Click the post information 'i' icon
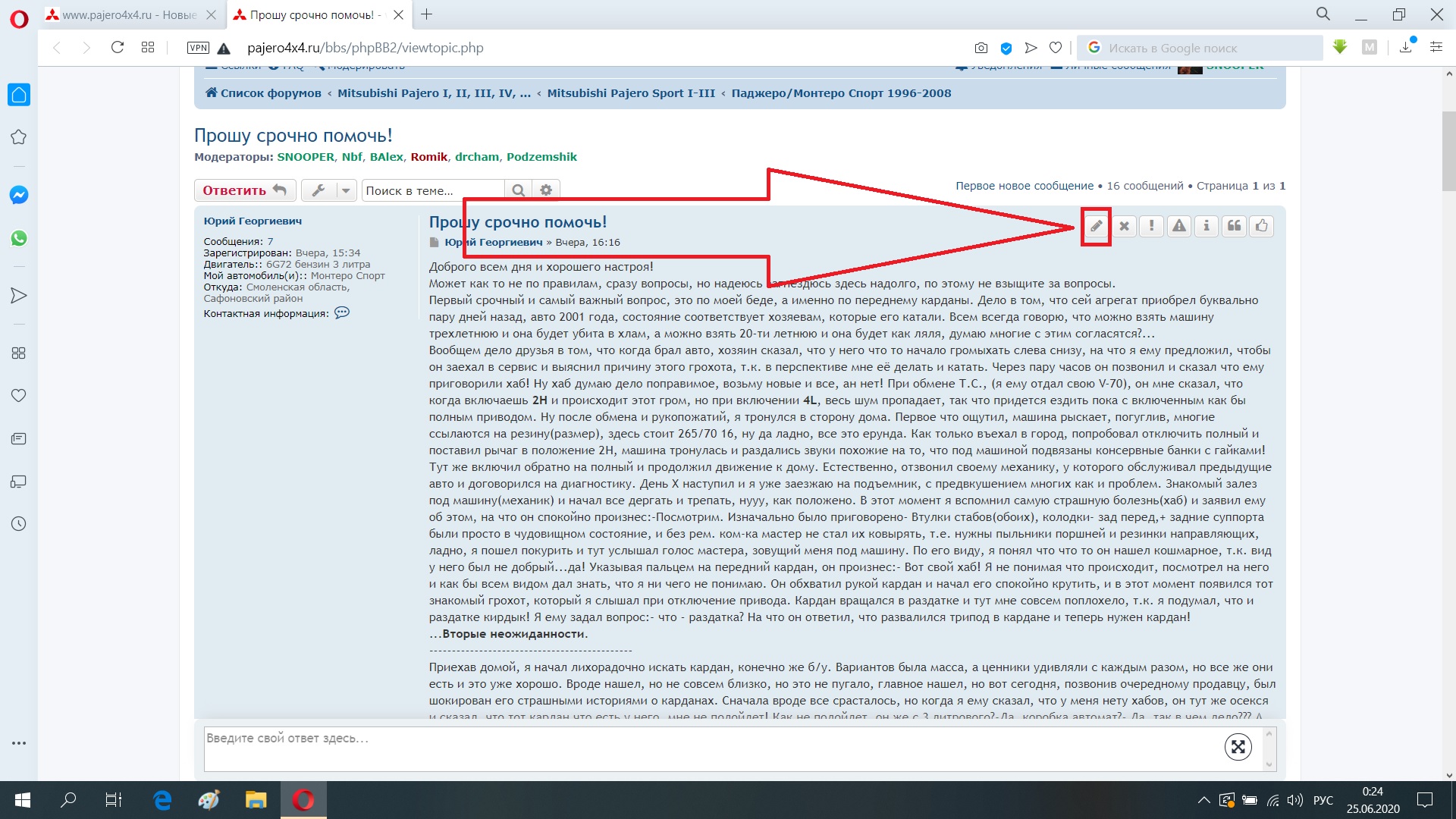Screen dimensions: 1456x819 point(1206,226)
